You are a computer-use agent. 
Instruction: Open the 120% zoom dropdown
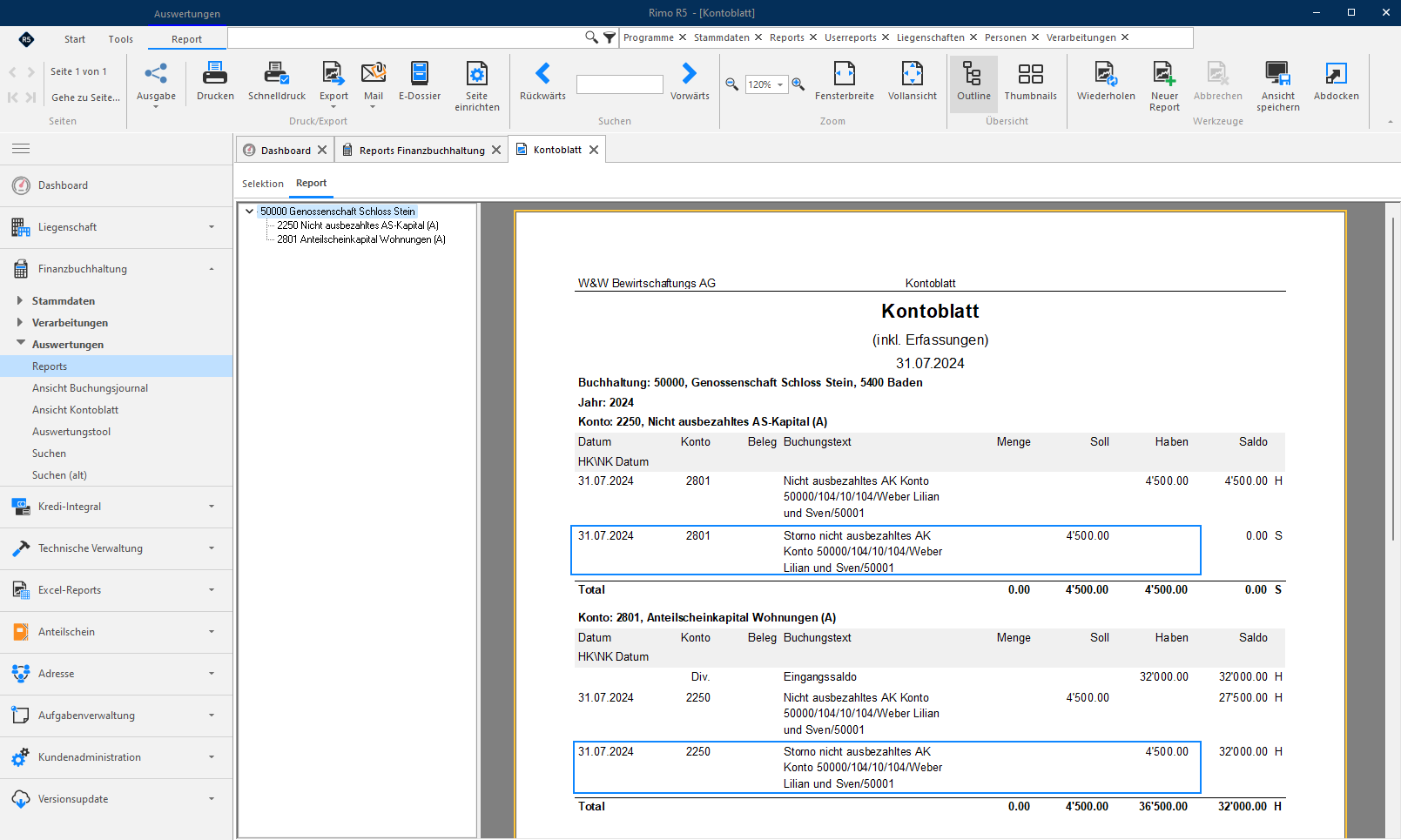[x=780, y=84]
